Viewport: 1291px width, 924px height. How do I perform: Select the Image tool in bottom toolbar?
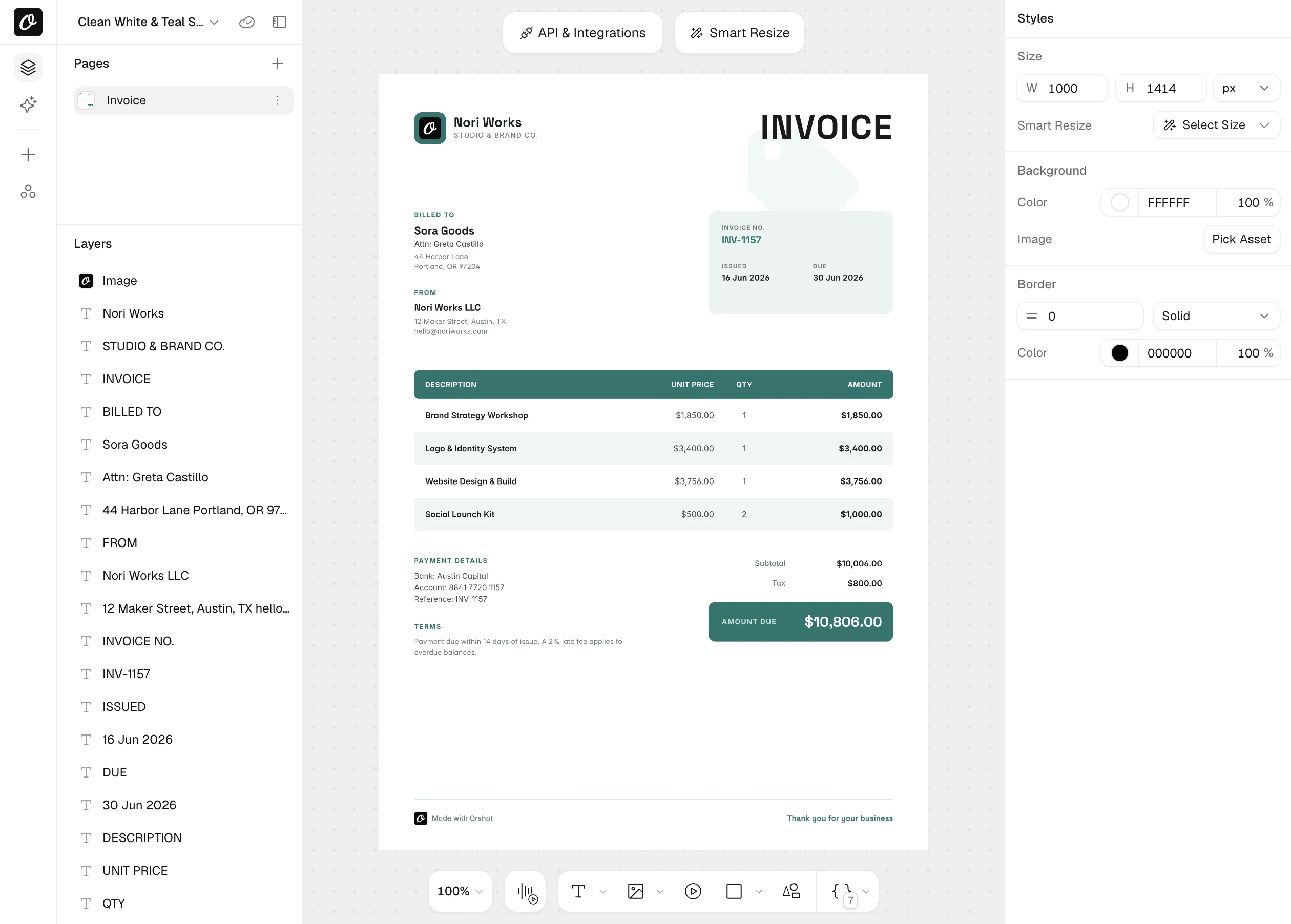tap(636, 891)
